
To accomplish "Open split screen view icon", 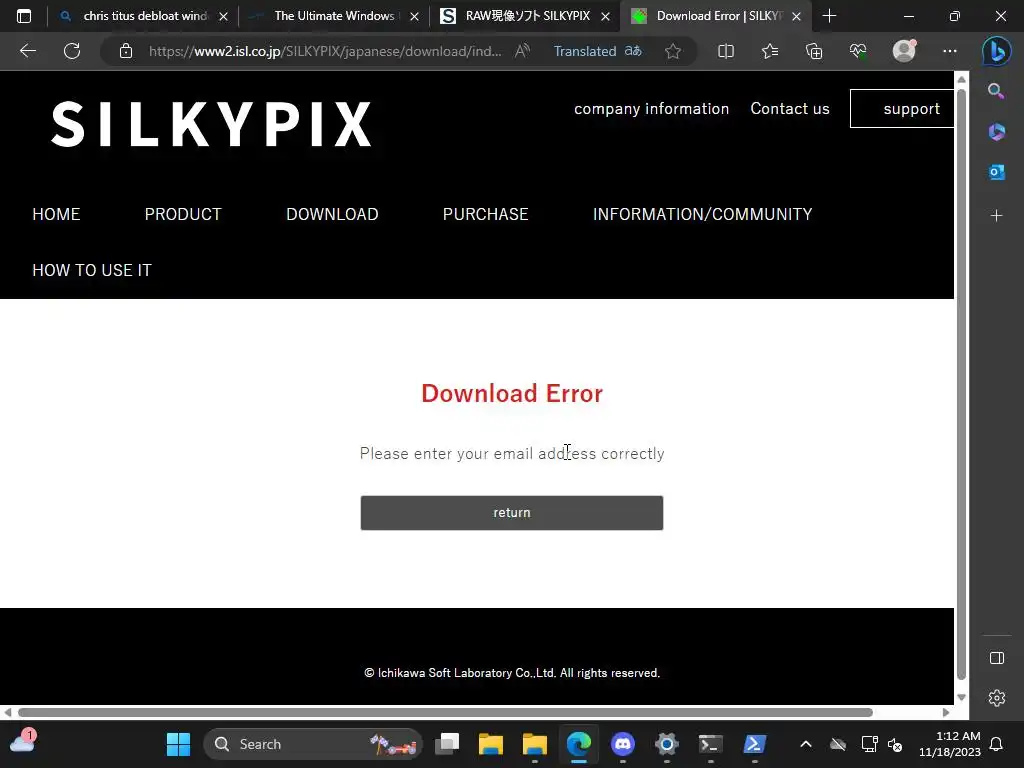I will pyautogui.click(x=726, y=51).
